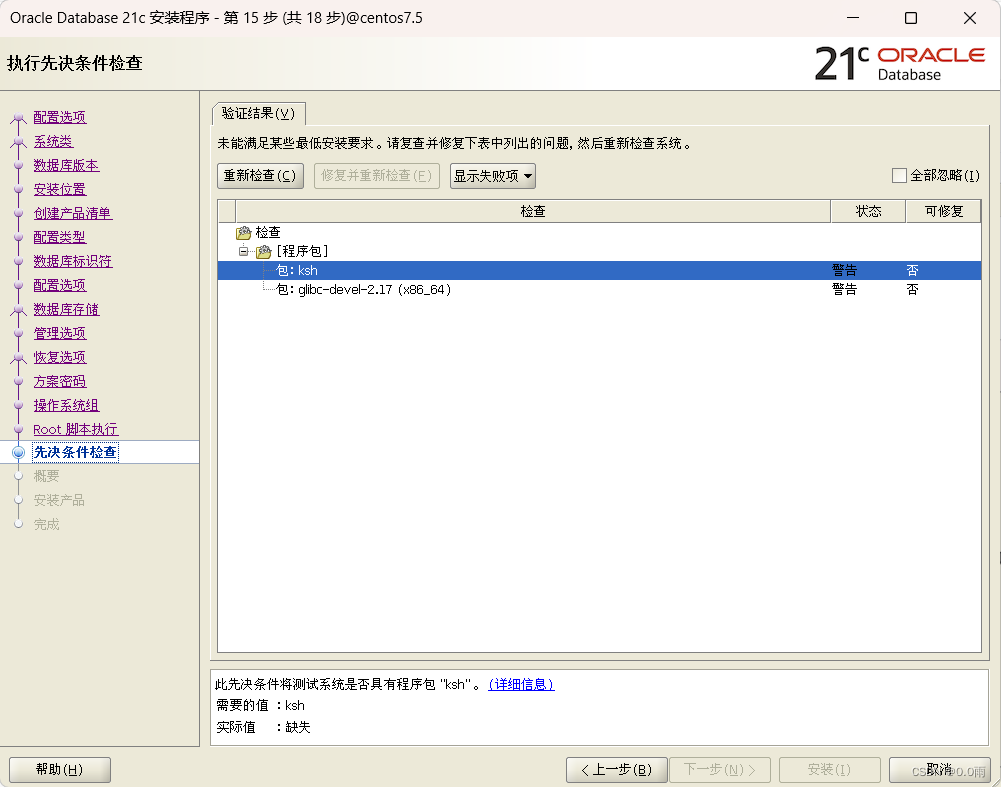Switch to the 验证结果 tab
Screen dimensions: 1001x787
(x=258, y=113)
